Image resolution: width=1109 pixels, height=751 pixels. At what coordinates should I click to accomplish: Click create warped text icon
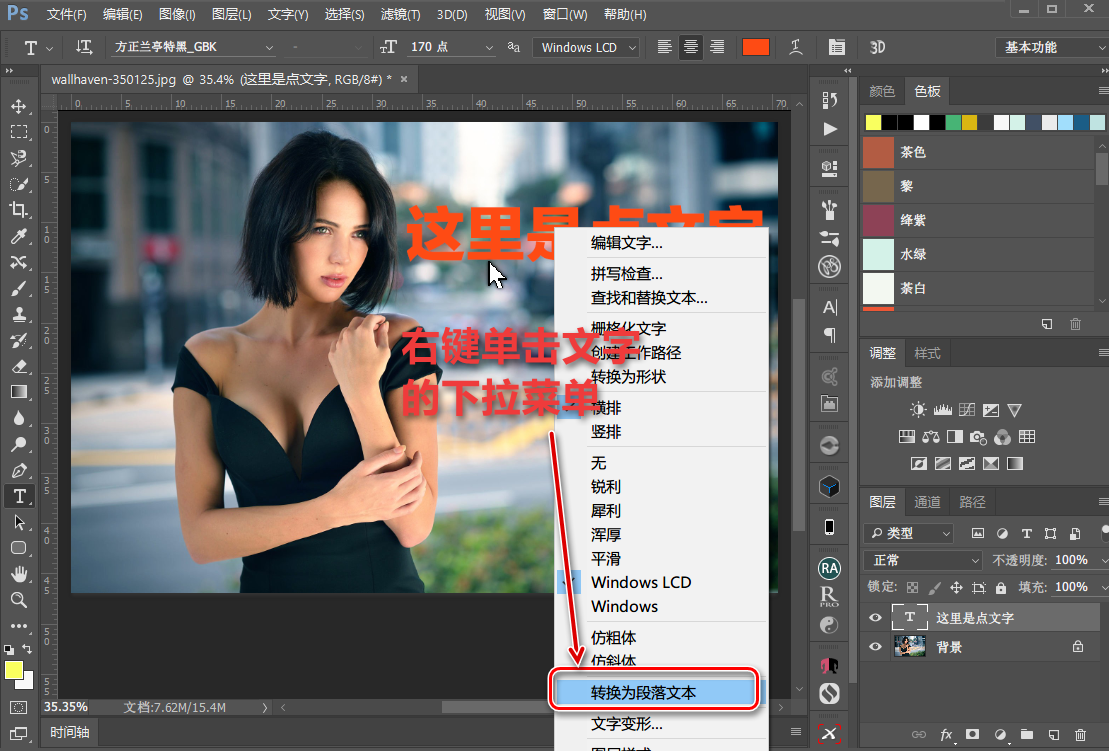(796, 47)
